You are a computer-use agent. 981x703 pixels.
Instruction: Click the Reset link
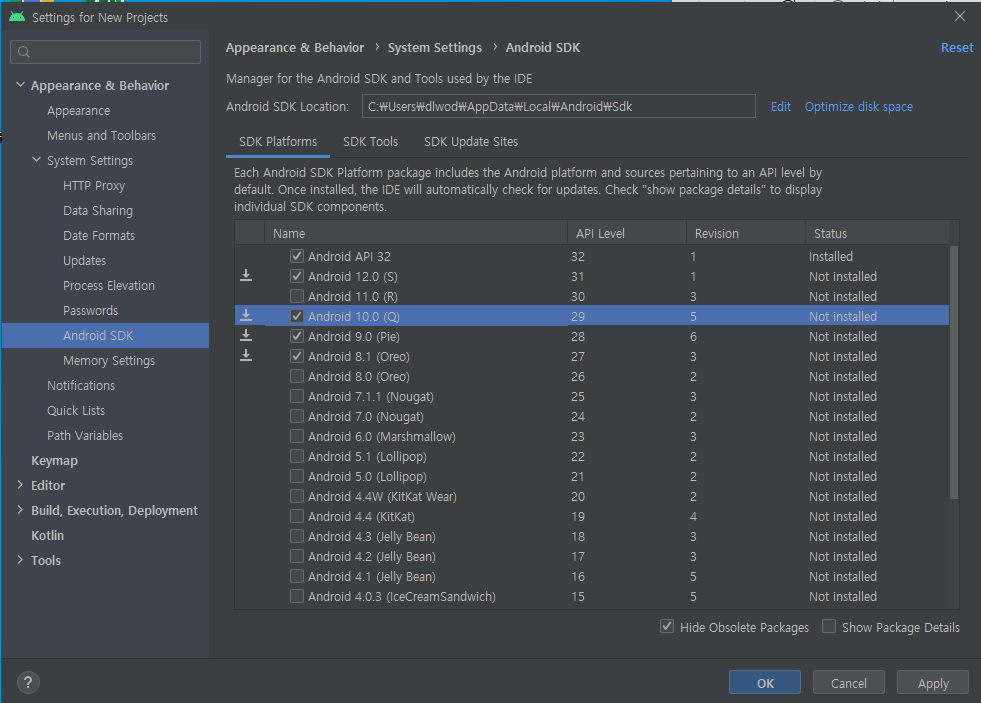click(x=957, y=48)
